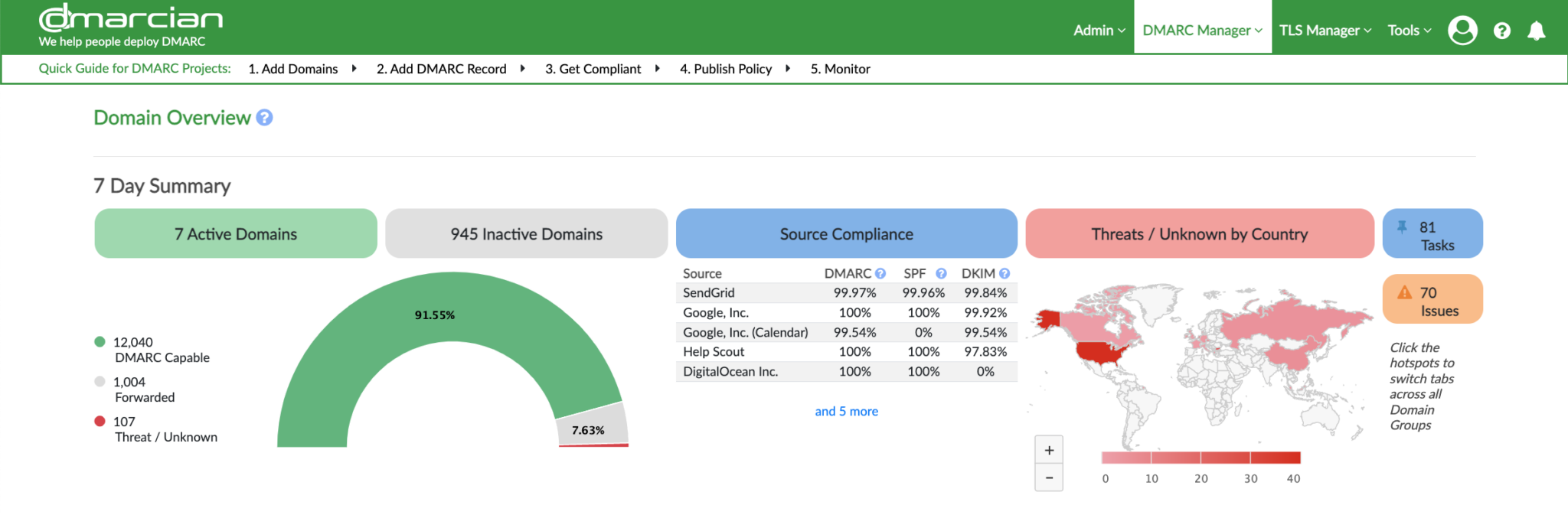Click the dmarcian logo

click(x=130, y=19)
